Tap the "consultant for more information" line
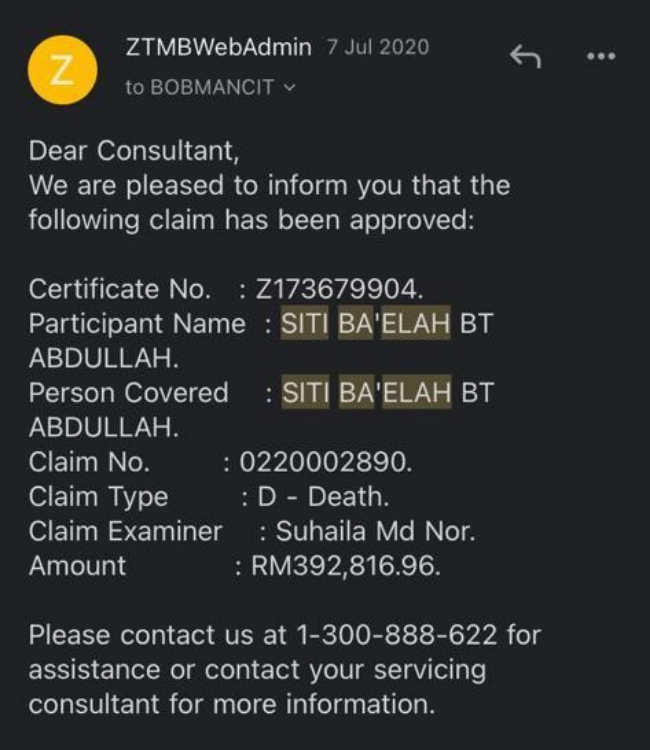This screenshot has height=750, width=650. click(231, 703)
